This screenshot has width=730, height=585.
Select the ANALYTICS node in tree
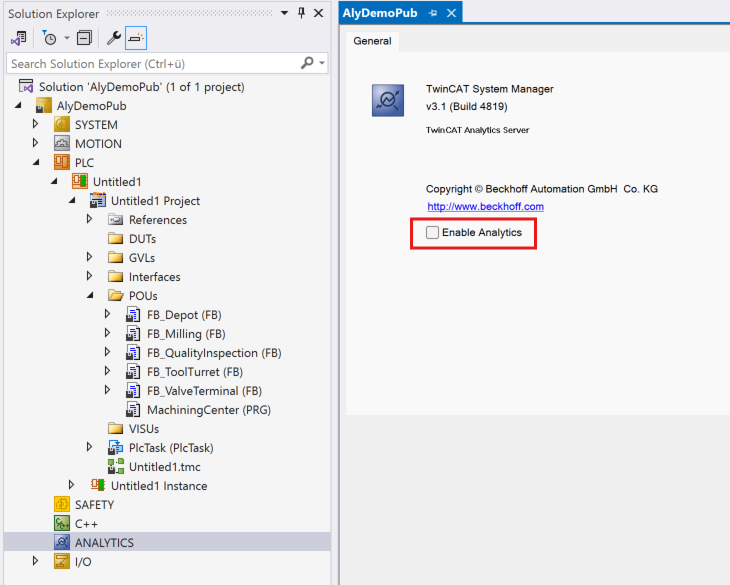104,542
